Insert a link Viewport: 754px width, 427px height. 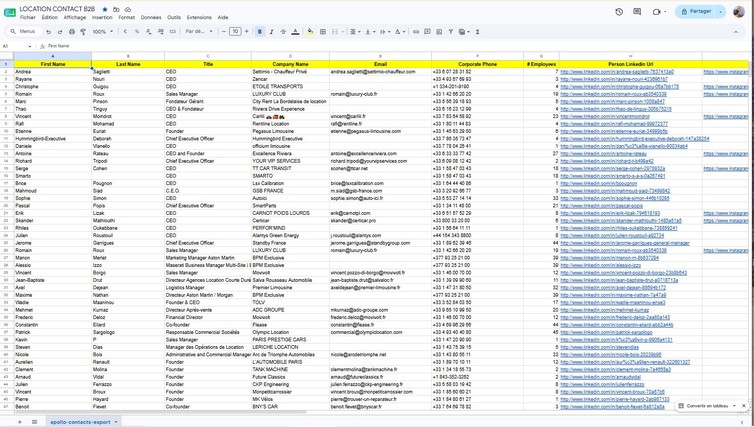coord(416,32)
